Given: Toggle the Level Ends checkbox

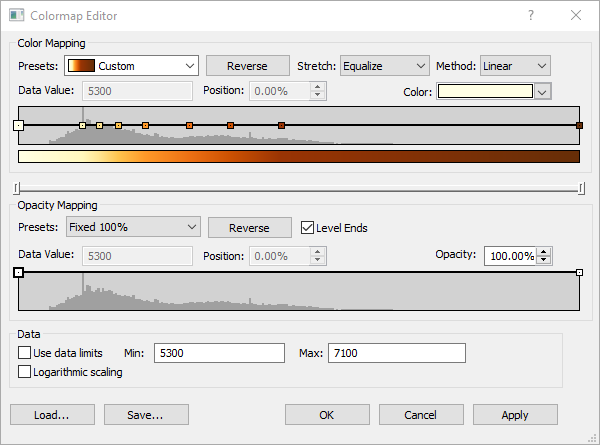Looking at the screenshot, I should click(308, 228).
